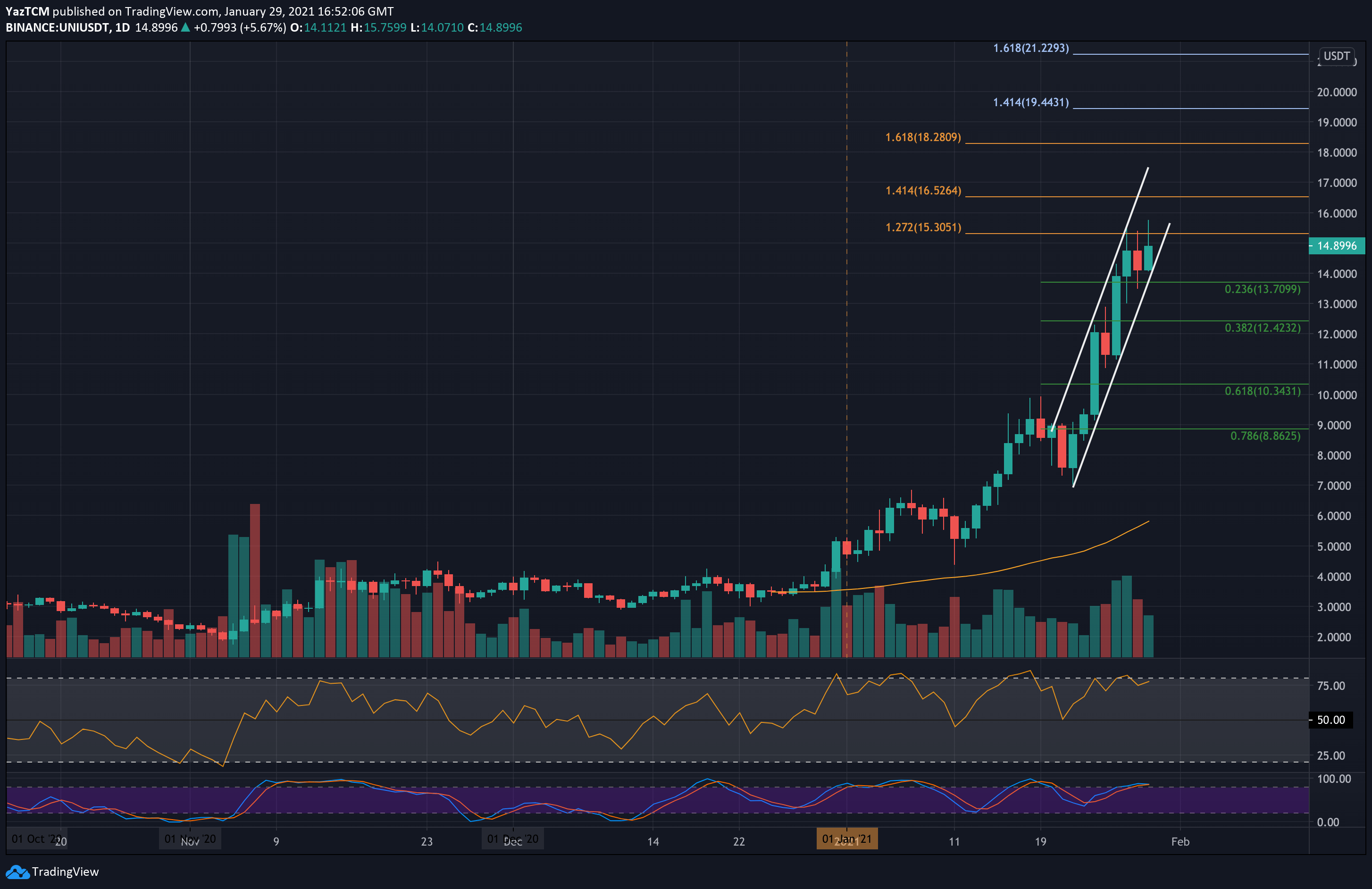Select the current price tag 14.8996
Screen dimensions: 1372x889
(1337, 245)
